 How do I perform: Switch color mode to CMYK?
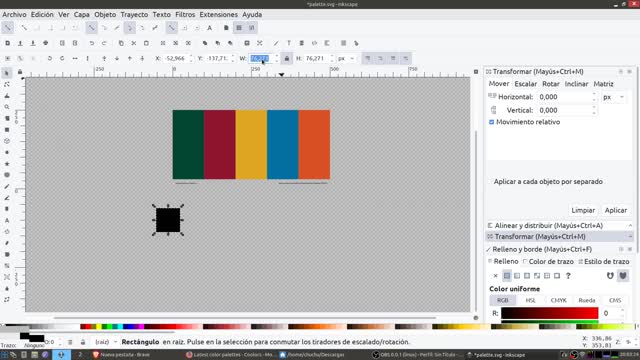pos(558,300)
